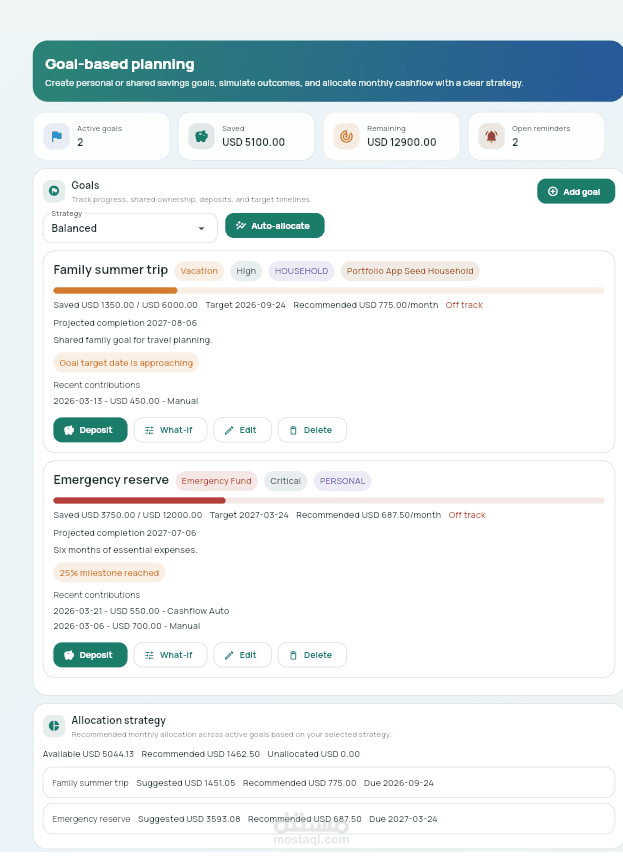Delete the Family summer trip goal
The width and height of the screenshot is (623, 863).
312,430
